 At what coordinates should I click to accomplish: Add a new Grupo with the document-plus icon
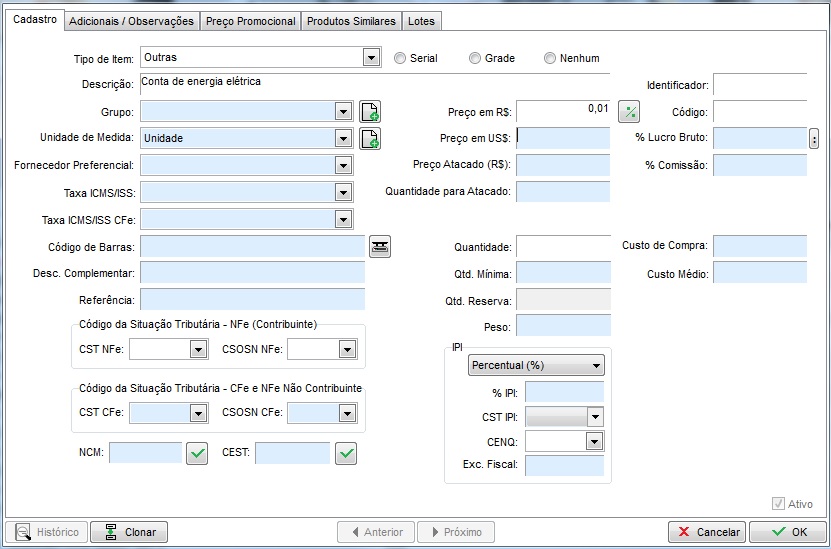tap(370, 111)
